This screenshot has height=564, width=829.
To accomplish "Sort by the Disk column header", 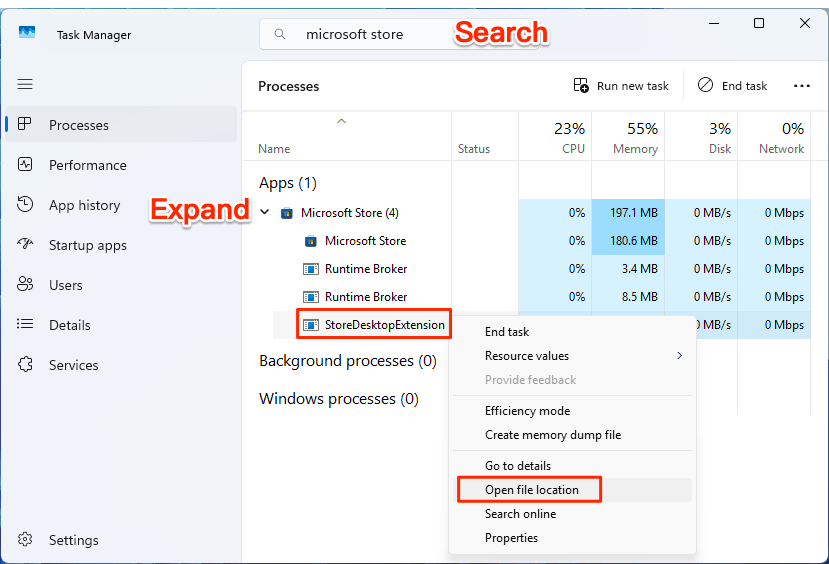I will click(x=701, y=136).
